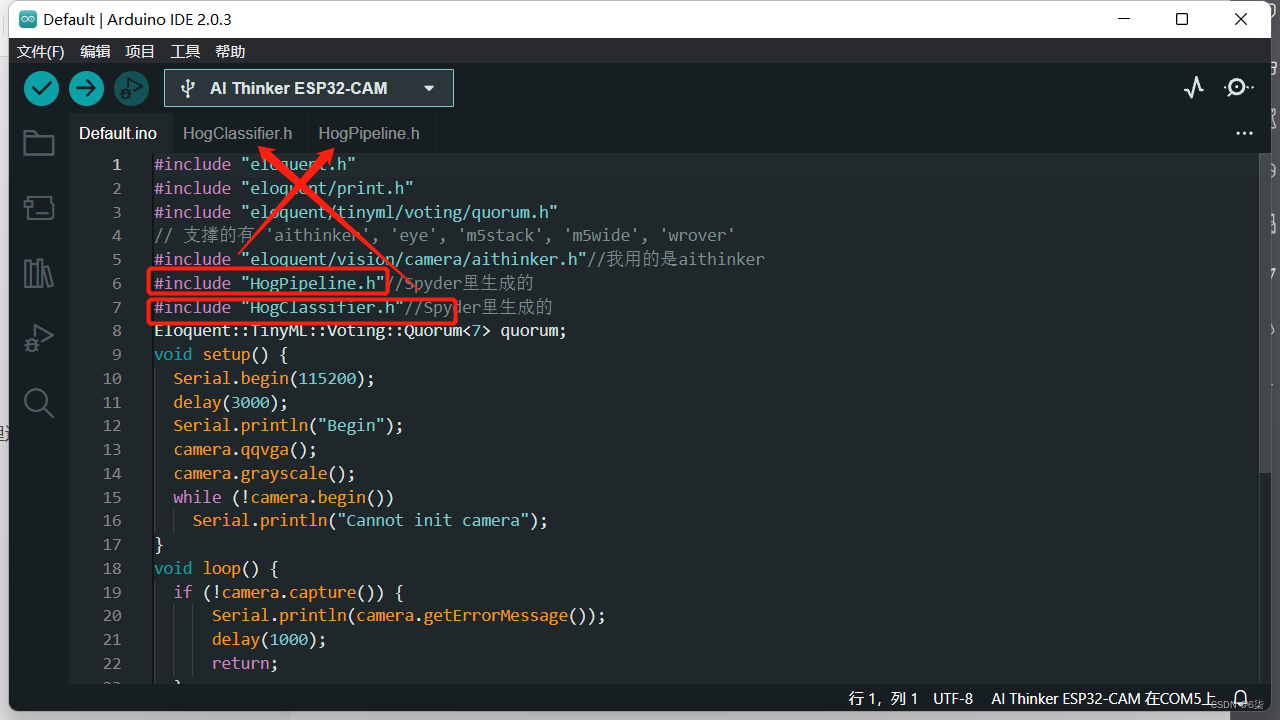Viewport: 1280px width, 720px height.
Task: Open the Search sidebar icon
Action: pyautogui.click(x=39, y=403)
